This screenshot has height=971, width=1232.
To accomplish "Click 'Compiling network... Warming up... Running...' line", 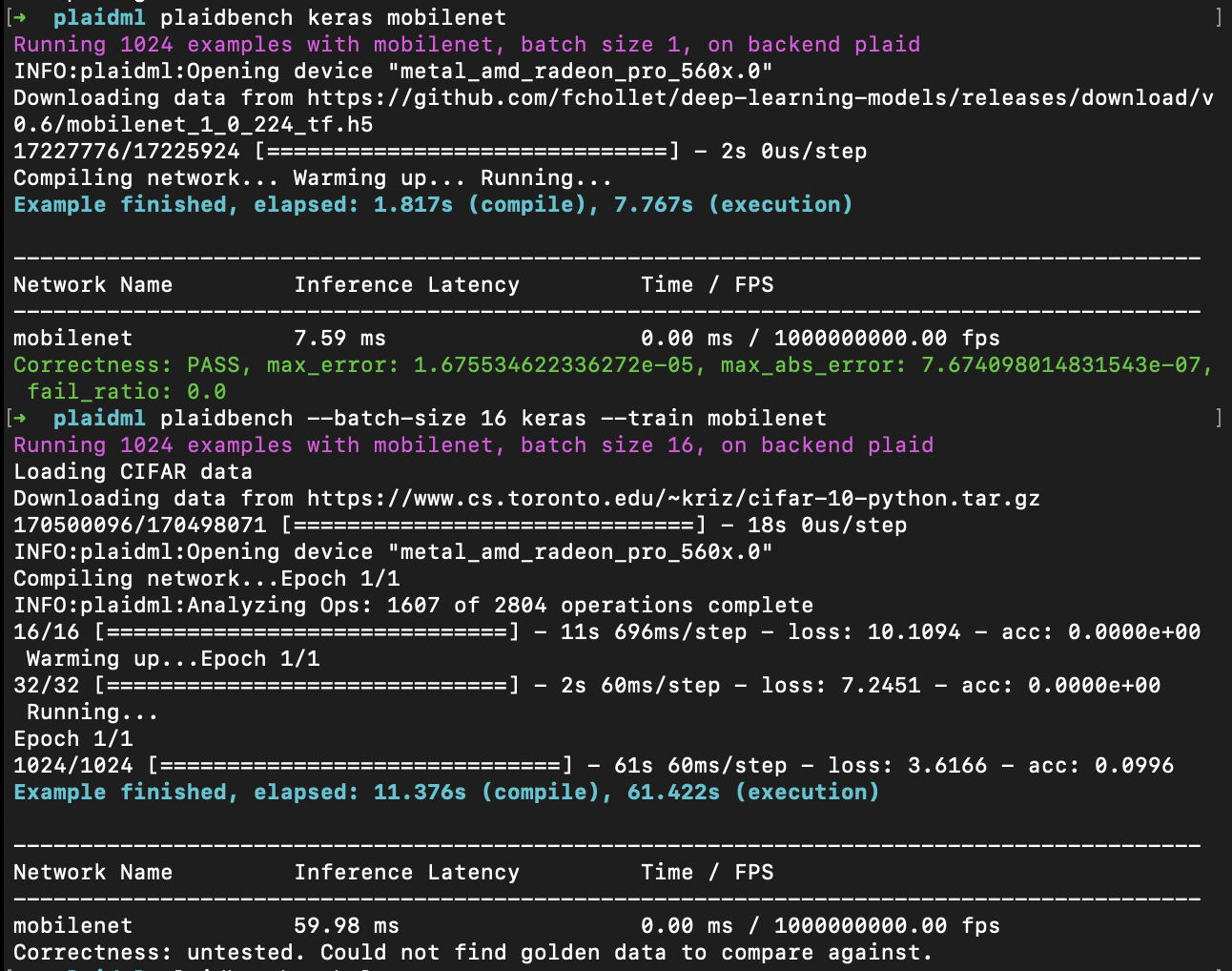I will tap(313, 177).
